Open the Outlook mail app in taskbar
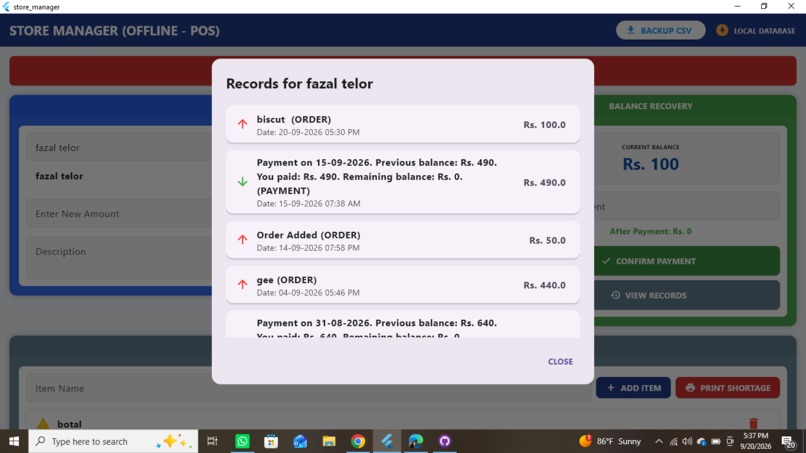 (x=300, y=441)
